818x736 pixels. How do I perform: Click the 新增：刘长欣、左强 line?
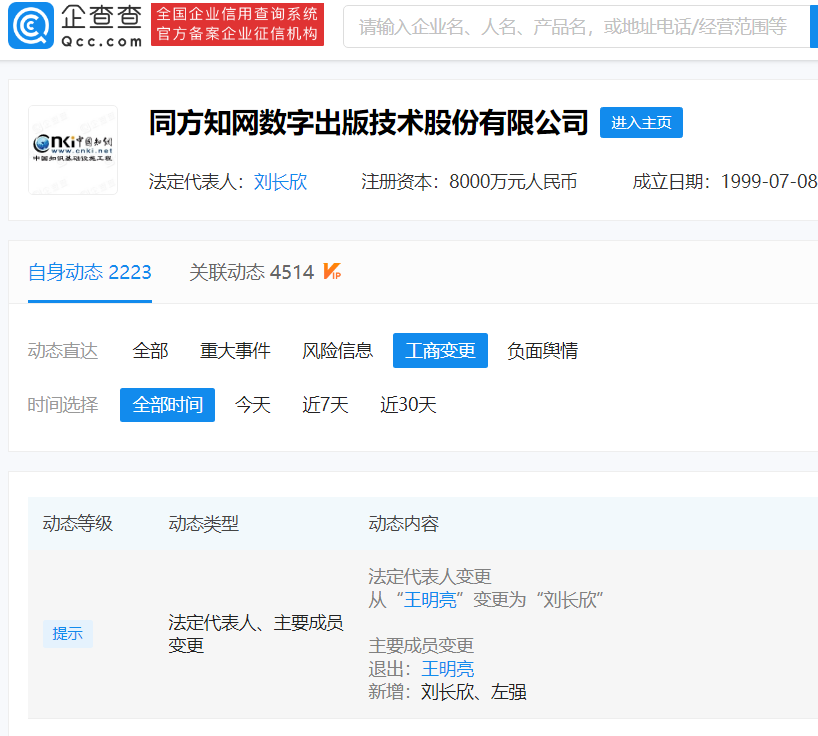pyautogui.click(x=448, y=692)
